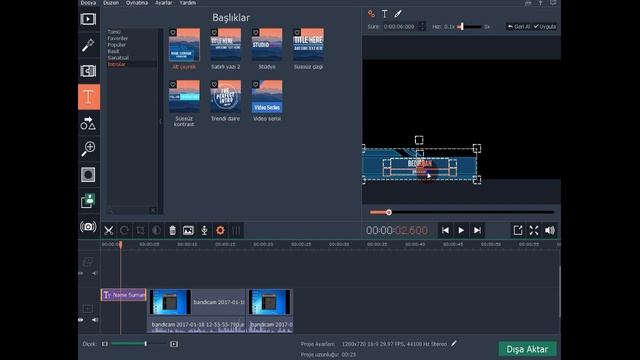Open the Yardım menu
640x360 pixels.
pyautogui.click(x=188, y=3)
